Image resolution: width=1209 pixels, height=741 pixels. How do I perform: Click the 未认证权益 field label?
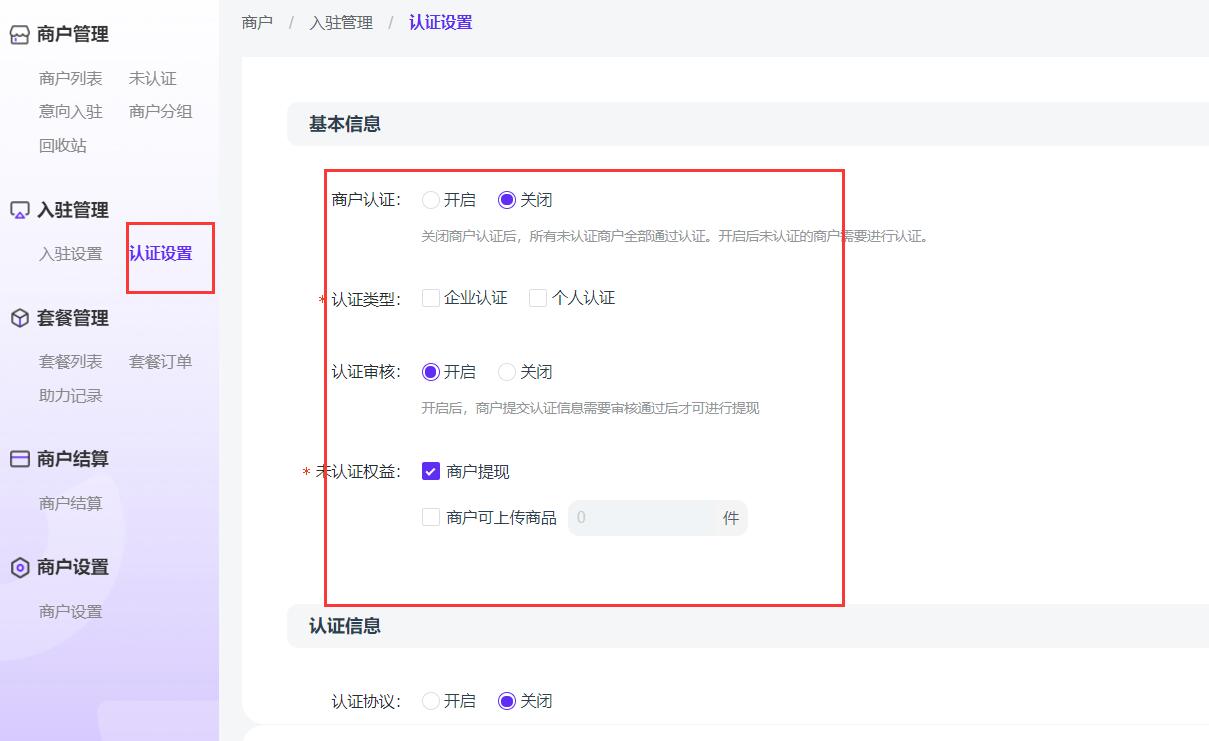358,472
